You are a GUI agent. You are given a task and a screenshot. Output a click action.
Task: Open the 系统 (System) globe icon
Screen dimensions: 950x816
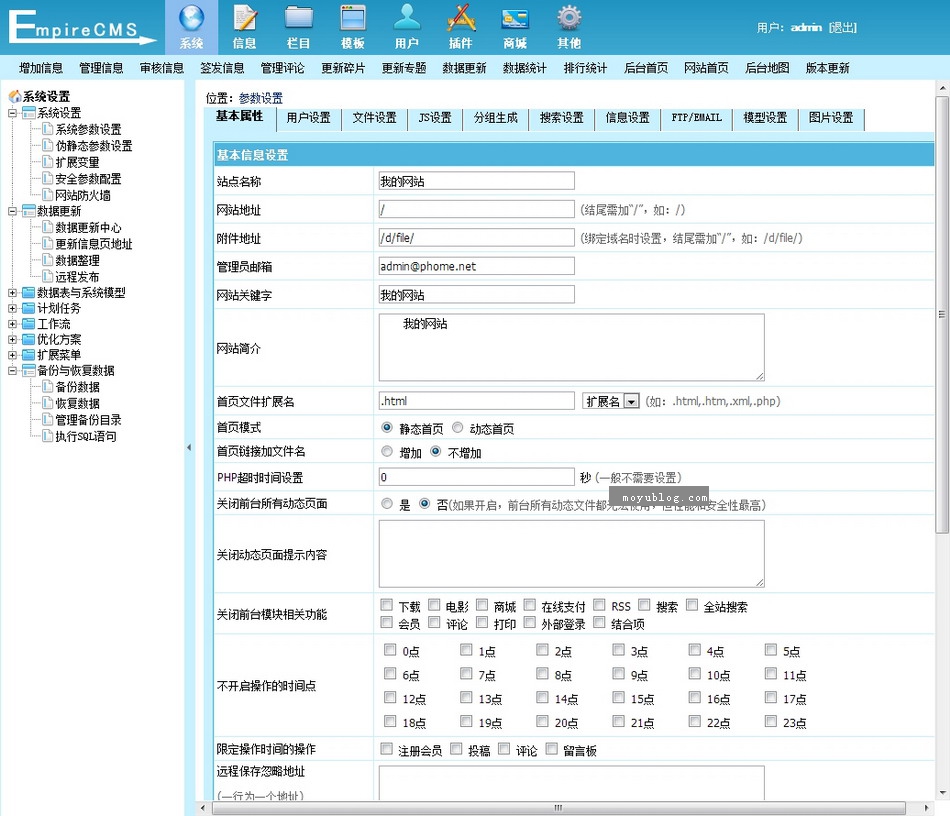click(191, 18)
